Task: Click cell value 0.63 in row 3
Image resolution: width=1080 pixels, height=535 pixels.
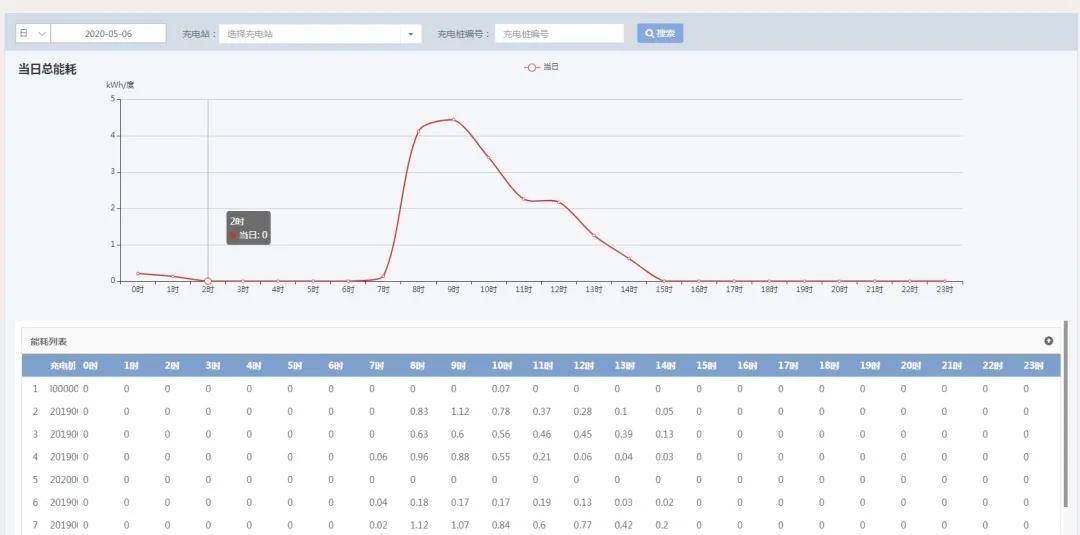Action: 419,434
